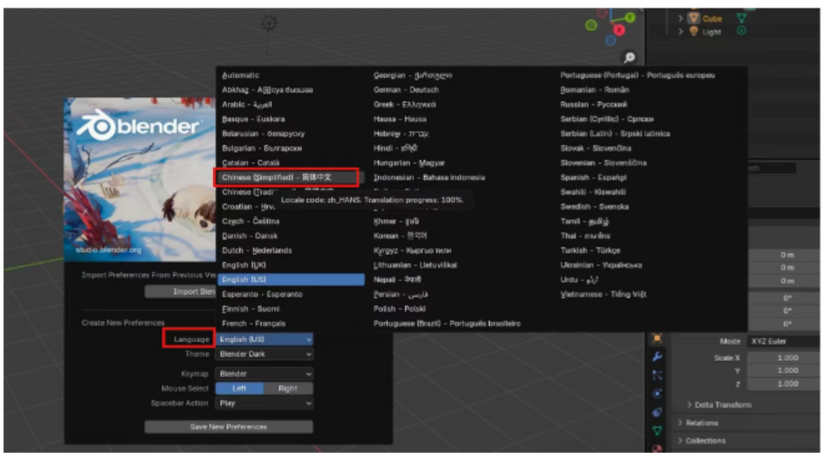The width and height of the screenshot is (826, 458).
Task: Open Object properties tab icon
Action: pyautogui.click(x=657, y=339)
